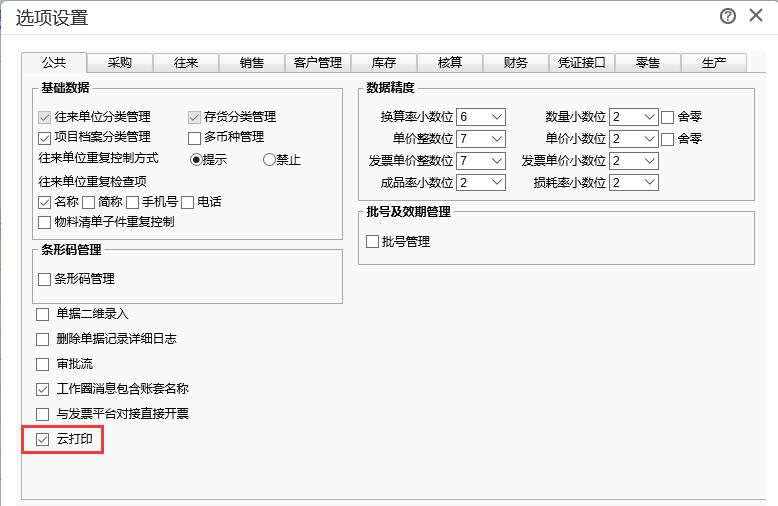Switch to the 采购 tab

[x=120, y=63]
